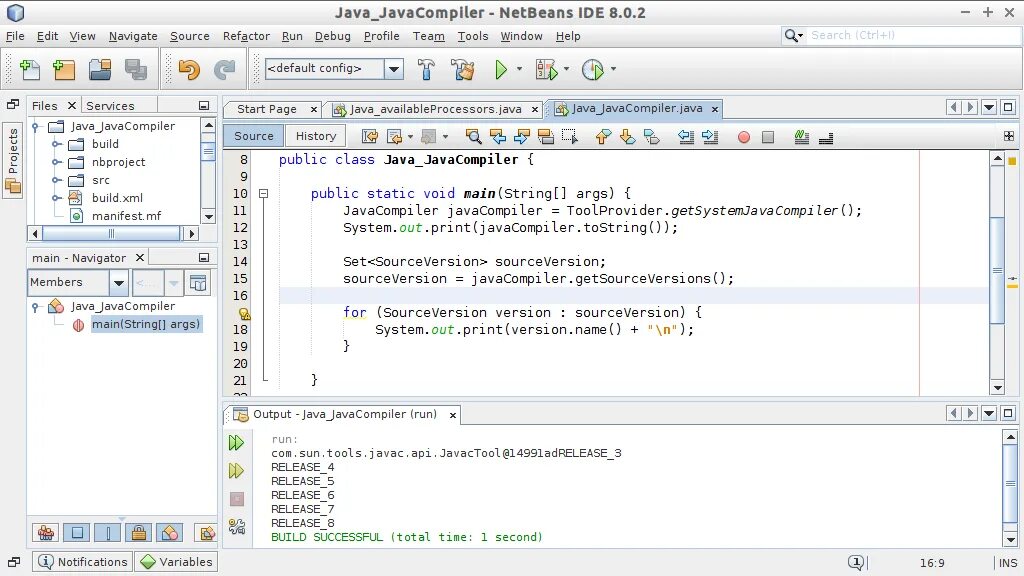Click the Comment code icon
Screen dimensions: 1024x576
coord(801,136)
